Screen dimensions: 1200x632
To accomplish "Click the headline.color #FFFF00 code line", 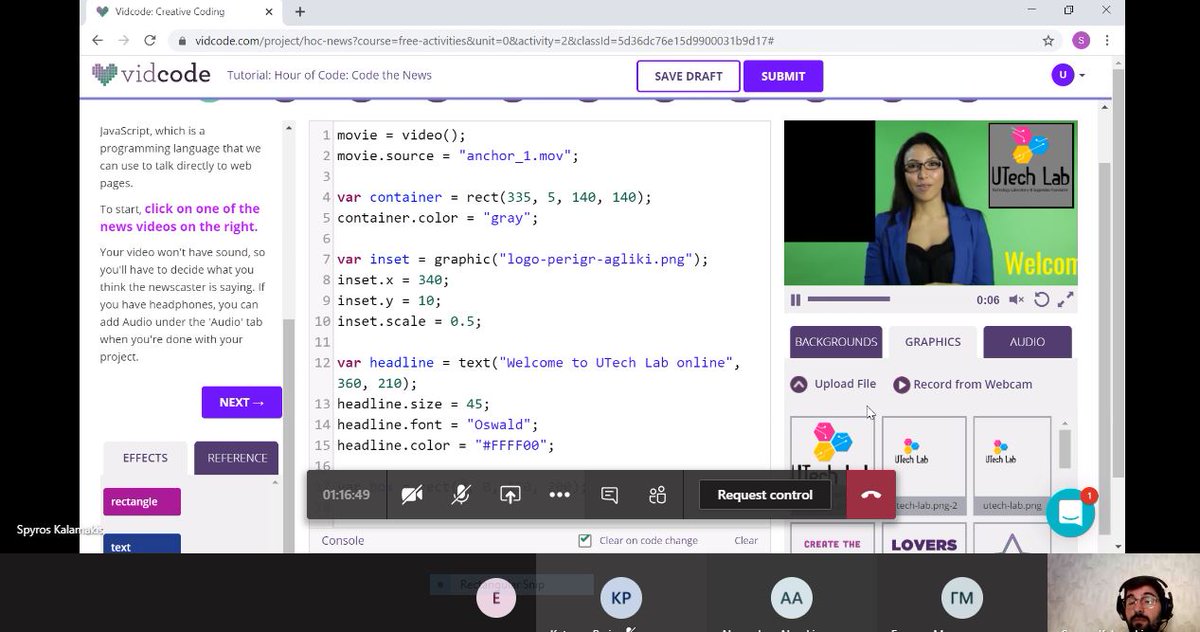I will click(445, 445).
